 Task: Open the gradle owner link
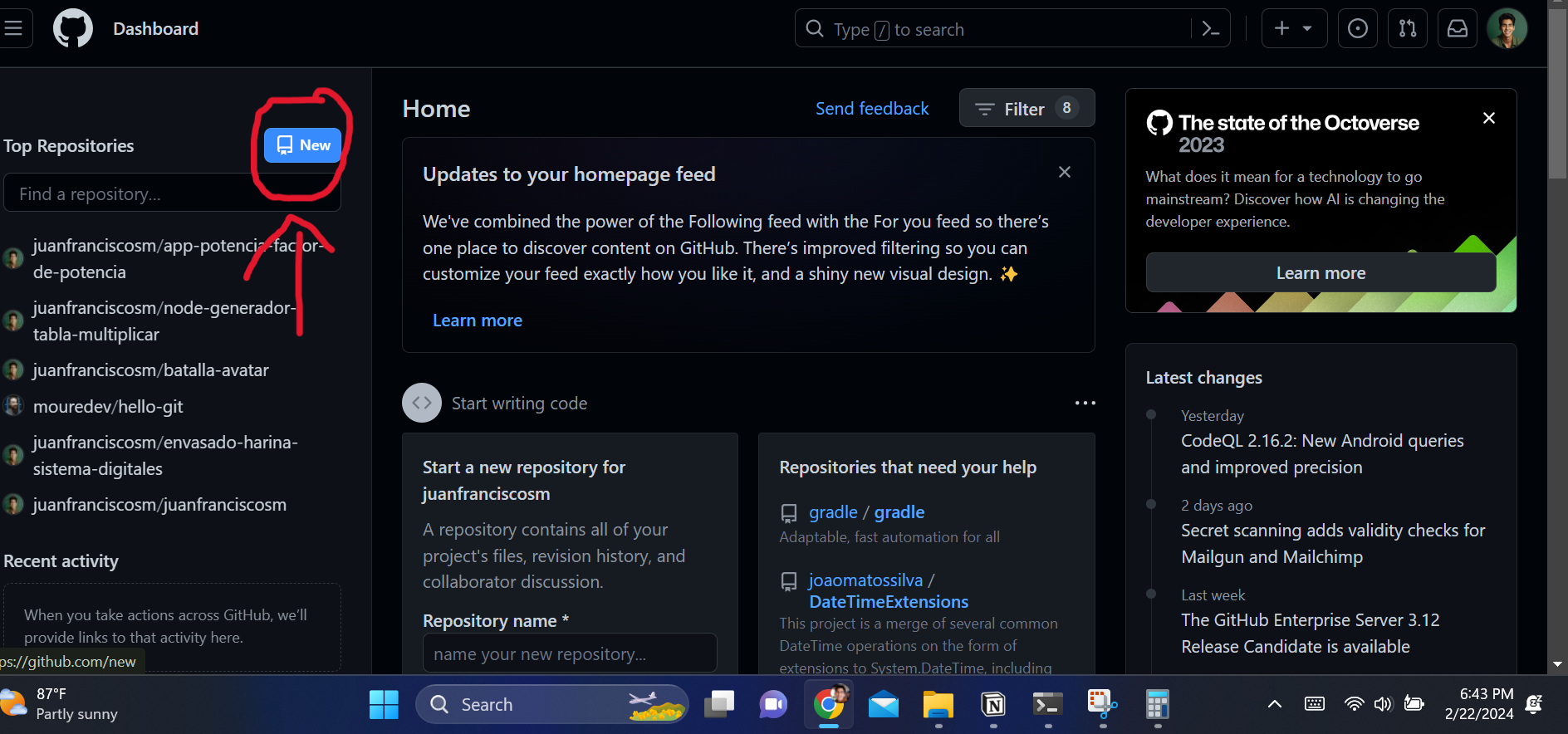833,512
